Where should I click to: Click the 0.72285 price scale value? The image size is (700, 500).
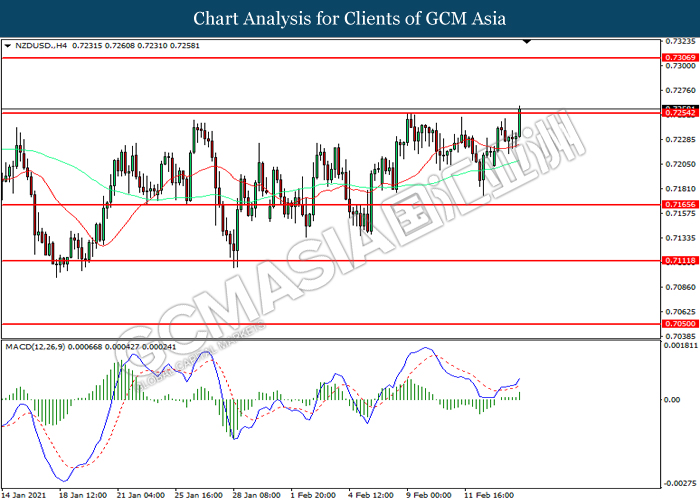pos(680,140)
